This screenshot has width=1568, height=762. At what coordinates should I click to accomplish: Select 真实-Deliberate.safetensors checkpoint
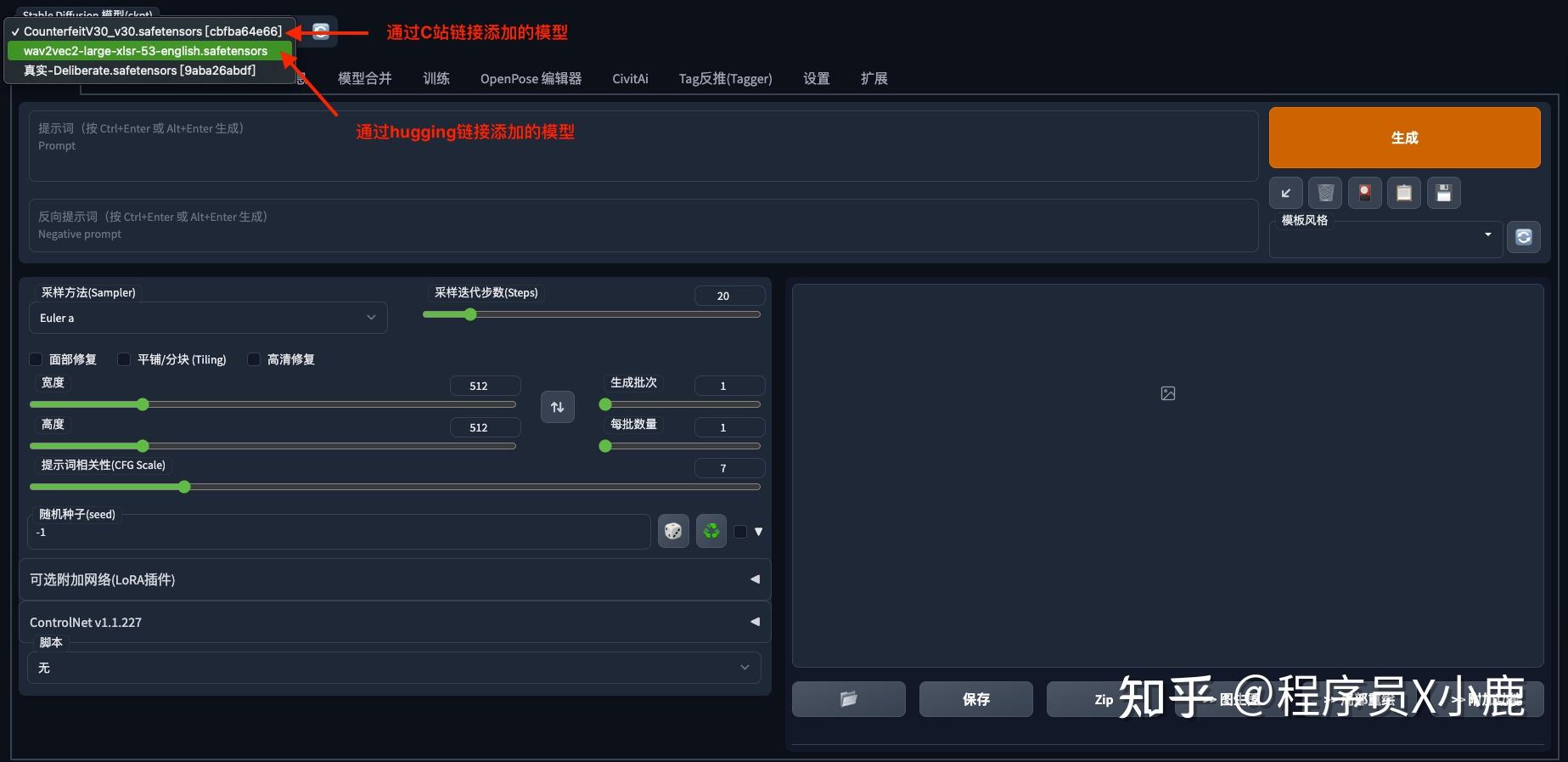coord(150,71)
